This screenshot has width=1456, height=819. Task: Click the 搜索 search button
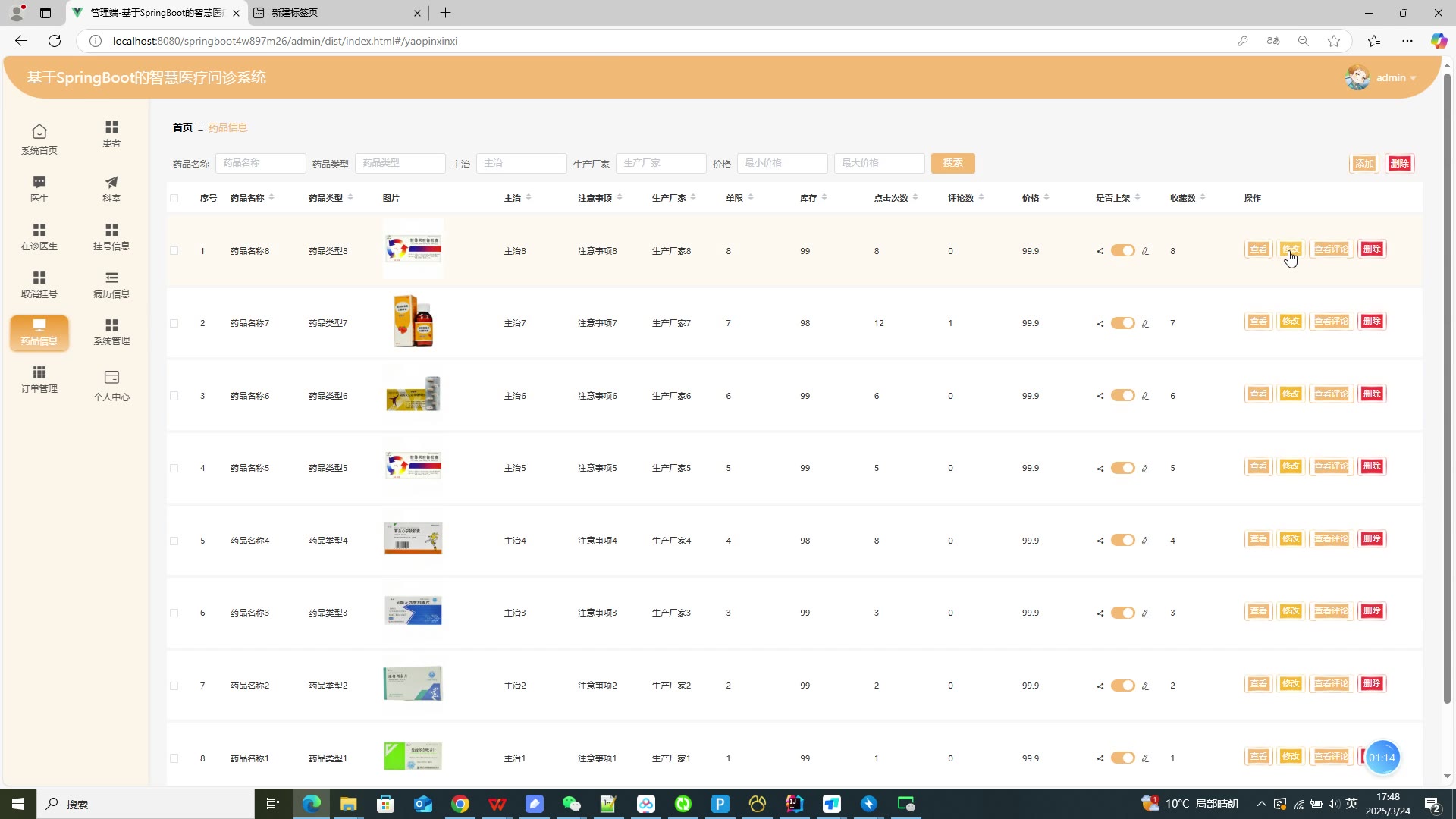[952, 163]
